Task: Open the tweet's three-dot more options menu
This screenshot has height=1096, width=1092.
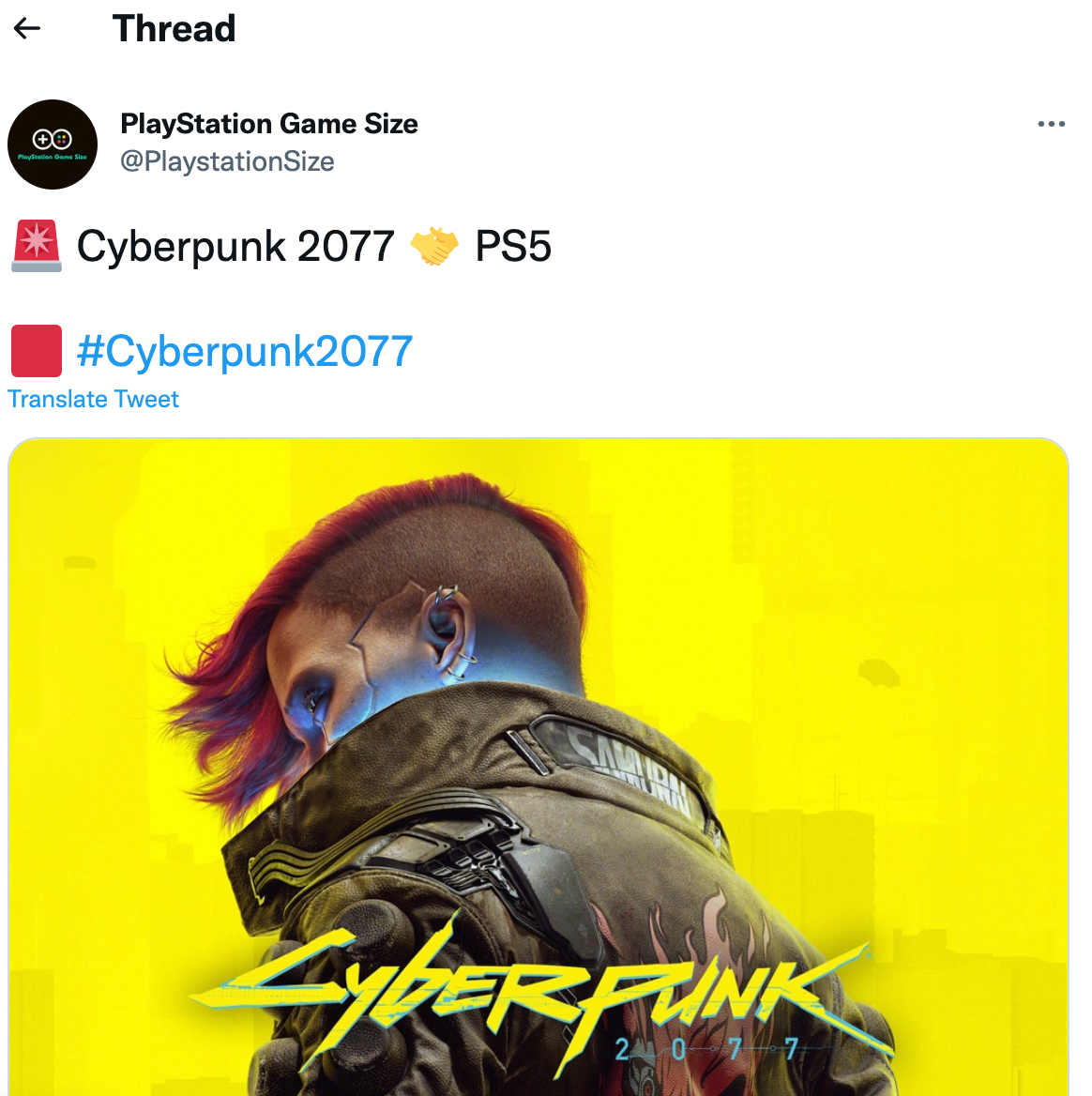Action: click(x=1051, y=124)
